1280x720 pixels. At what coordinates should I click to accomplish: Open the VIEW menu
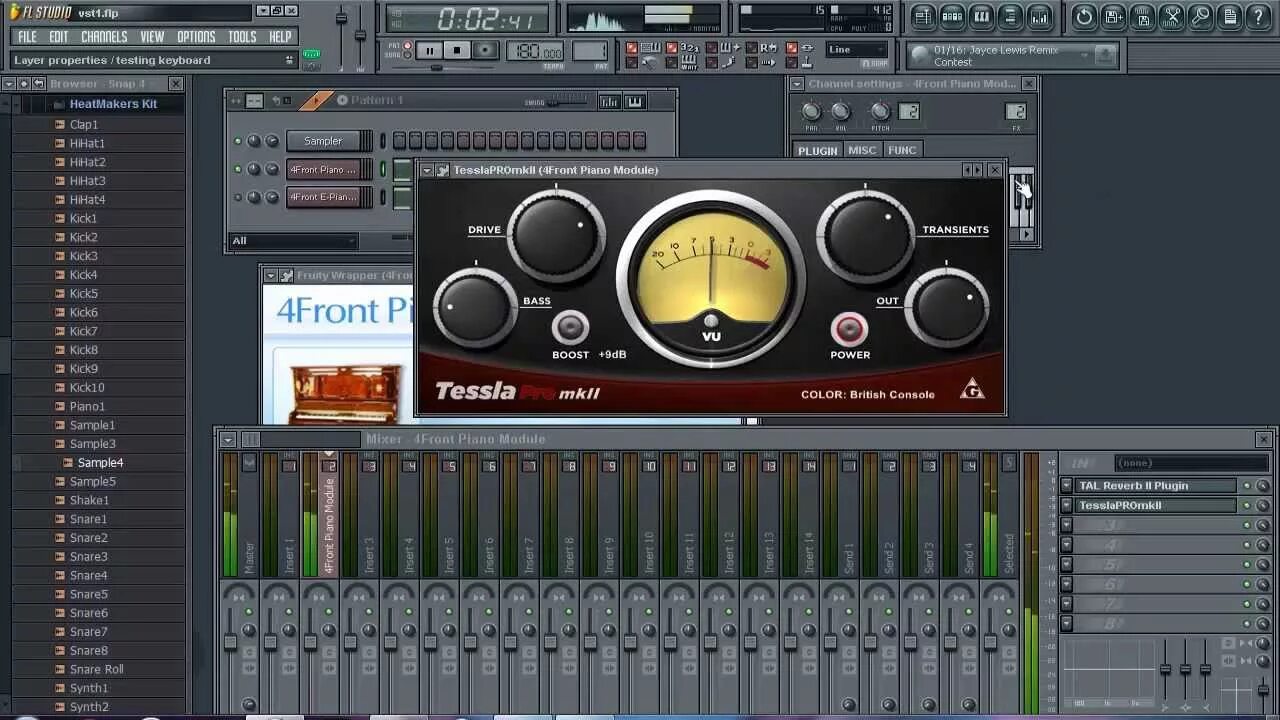[152, 37]
